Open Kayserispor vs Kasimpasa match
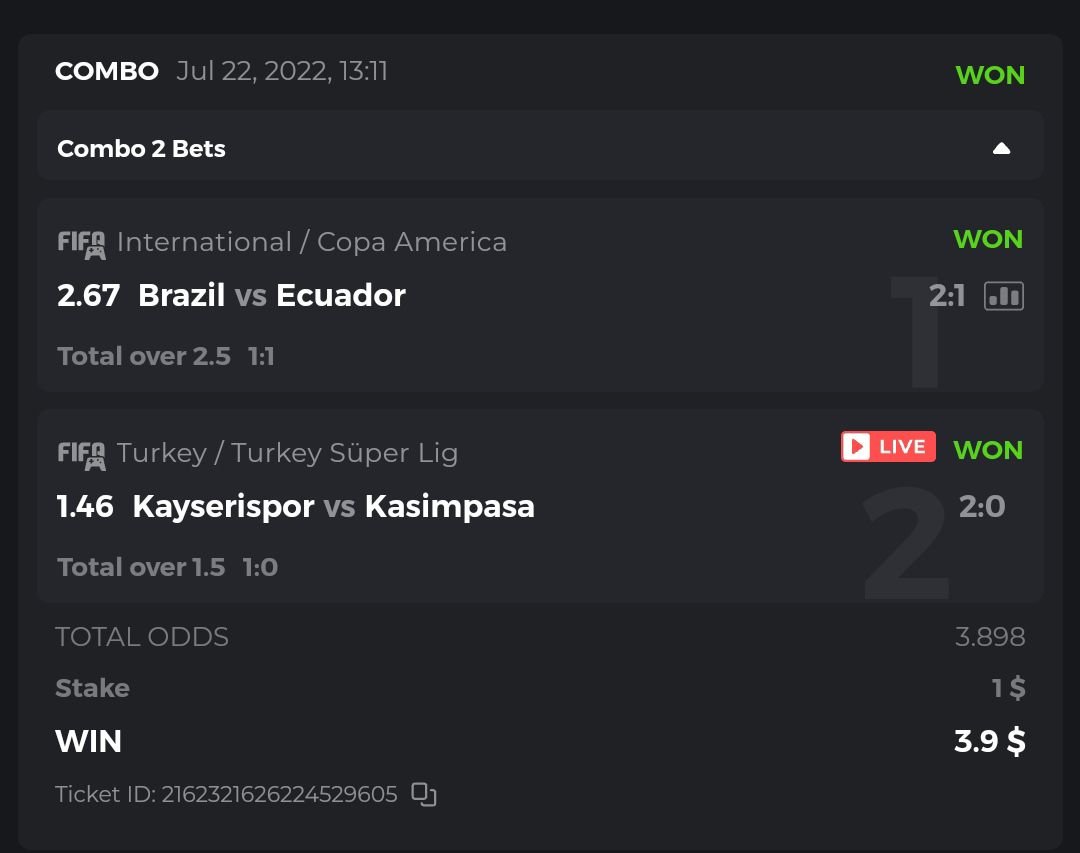The image size is (1080, 853). (333, 507)
